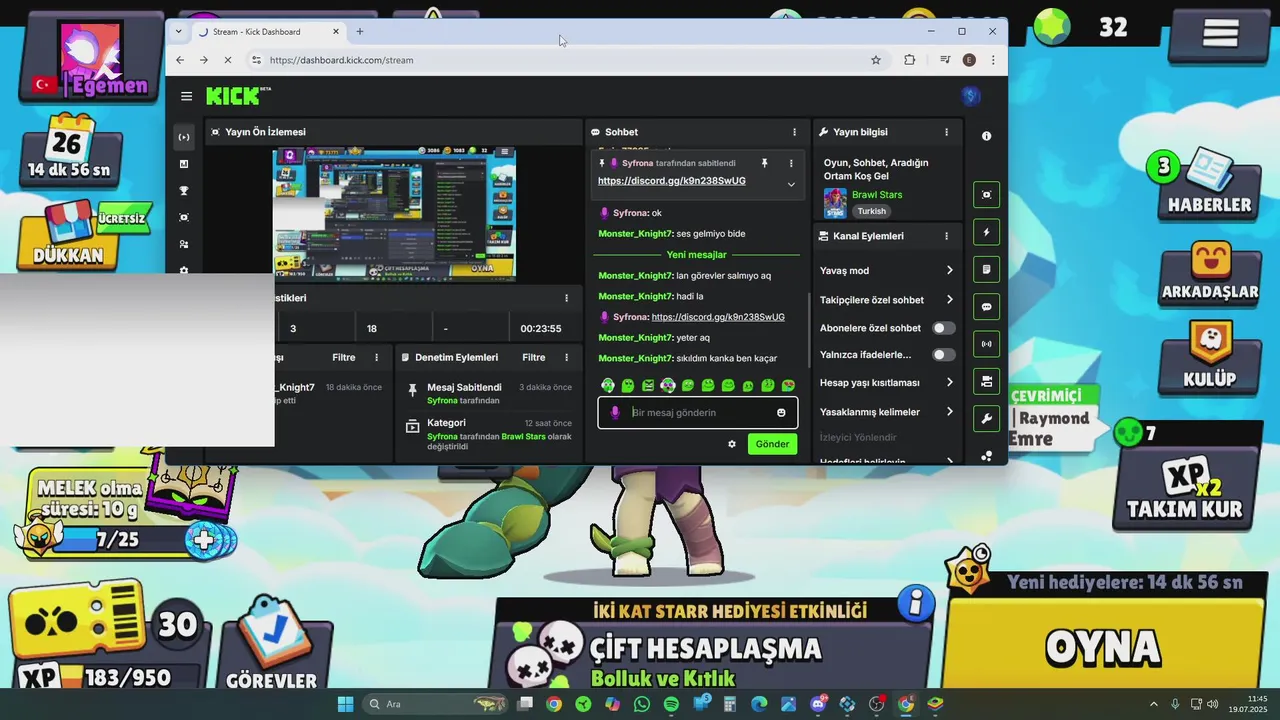Viewport: 1280px width, 720px height.
Task: Click the Chrome address bar URL
Action: point(341,60)
